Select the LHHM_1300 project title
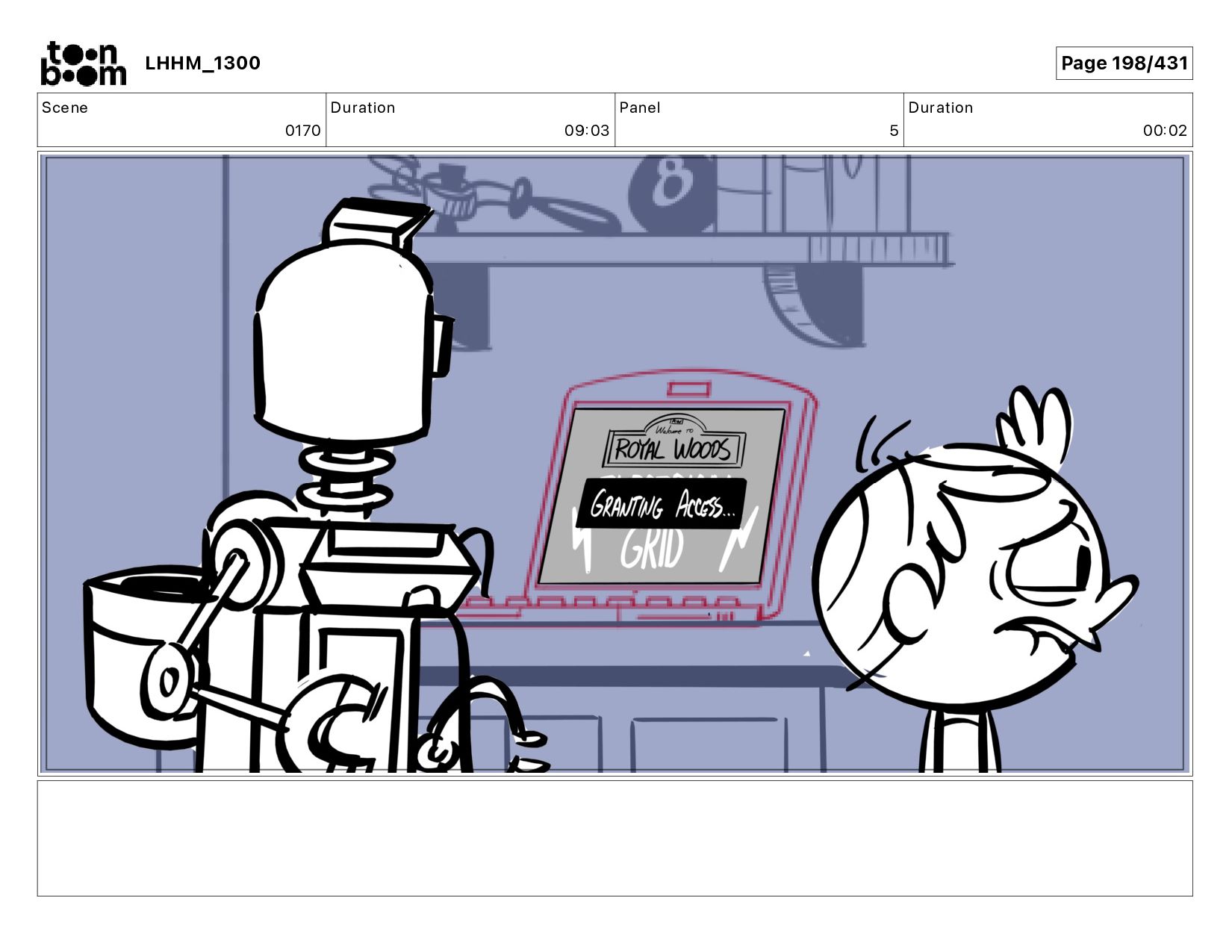1232x952 pixels. pyautogui.click(x=202, y=63)
